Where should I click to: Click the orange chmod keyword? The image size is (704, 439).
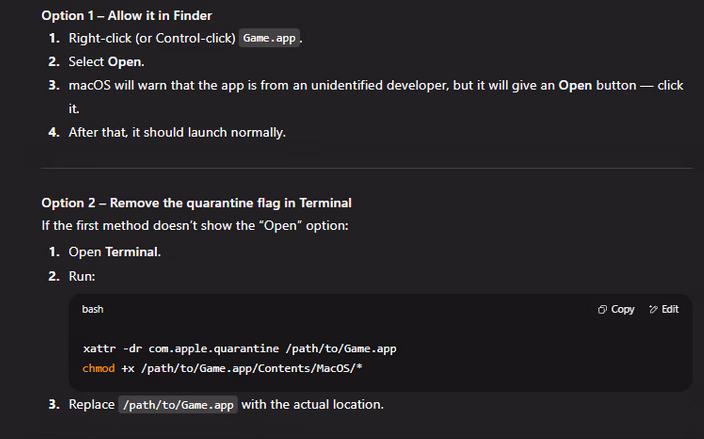pos(100,368)
